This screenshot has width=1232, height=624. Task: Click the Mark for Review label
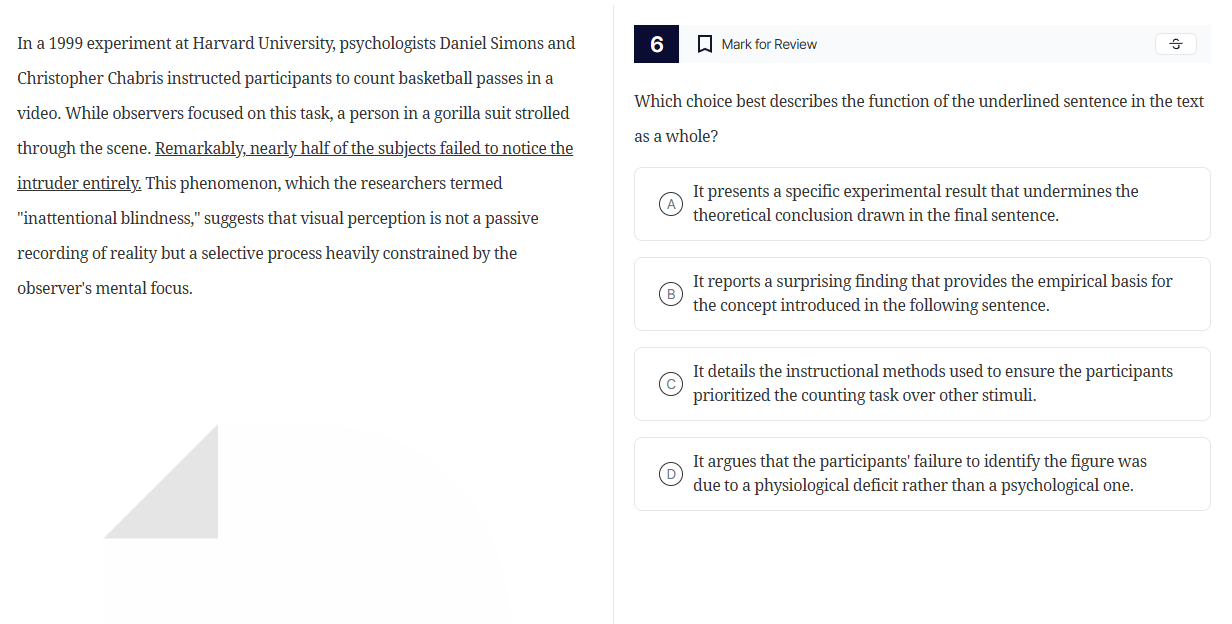coord(768,44)
